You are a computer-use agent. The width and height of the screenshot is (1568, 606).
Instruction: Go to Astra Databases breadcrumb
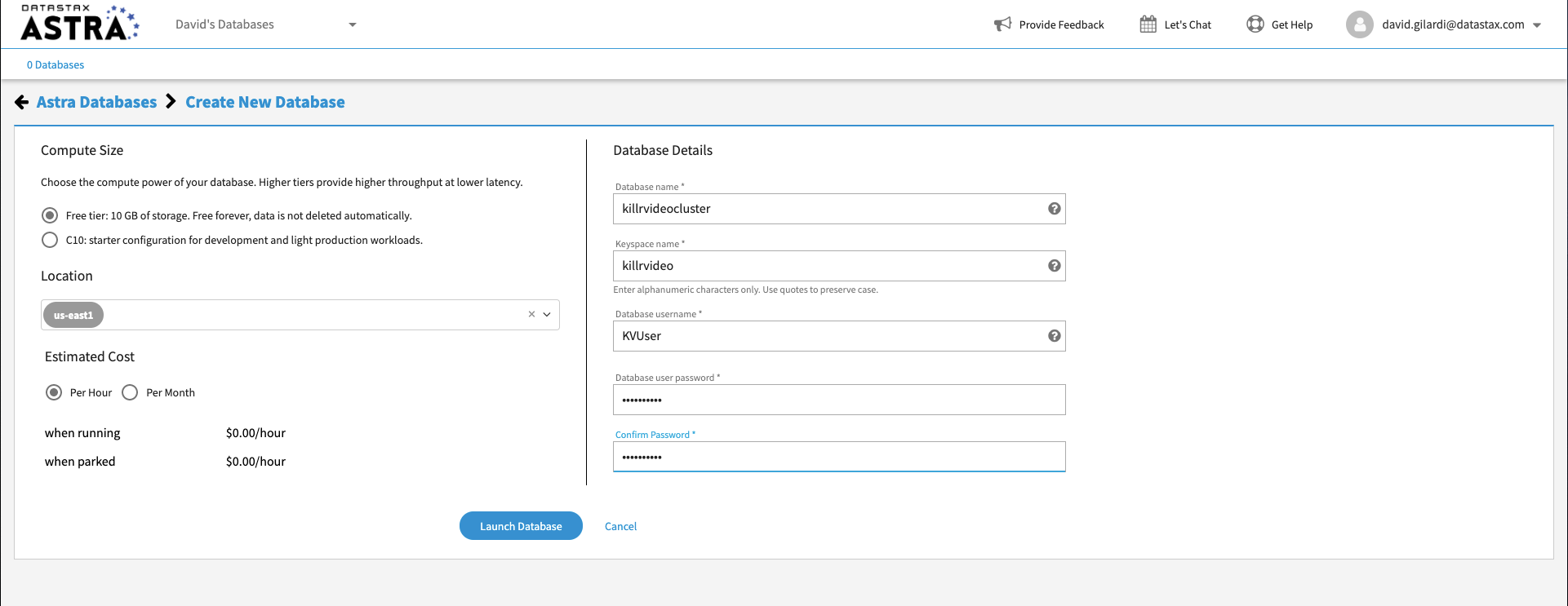tap(96, 102)
